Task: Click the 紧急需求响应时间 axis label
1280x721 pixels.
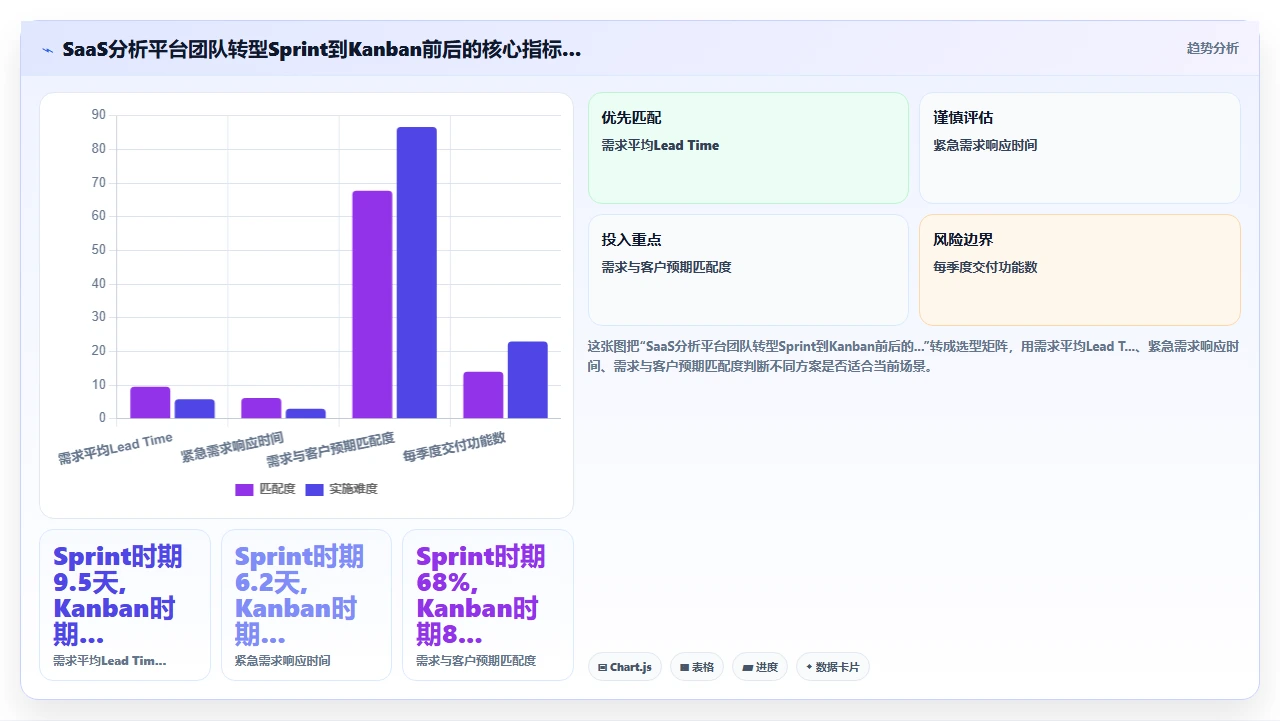Action: pos(232,447)
